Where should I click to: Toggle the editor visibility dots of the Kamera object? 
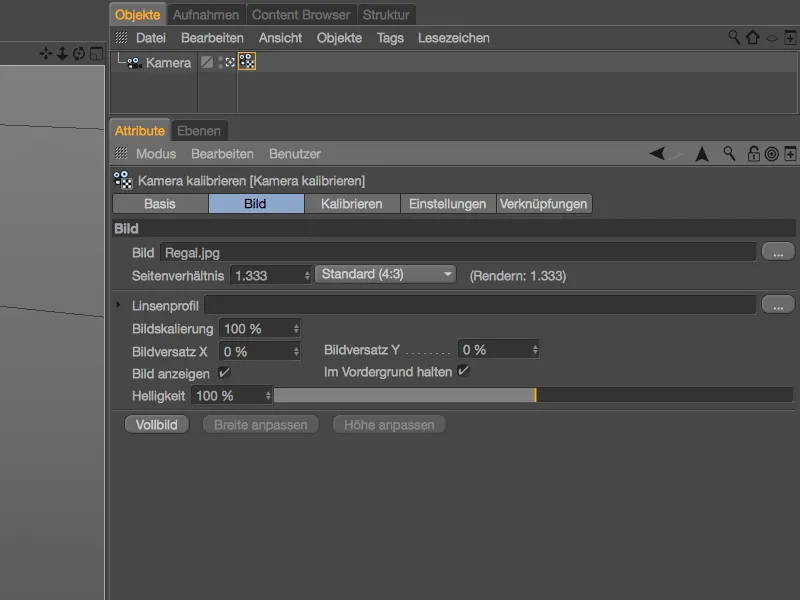pos(219,61)
